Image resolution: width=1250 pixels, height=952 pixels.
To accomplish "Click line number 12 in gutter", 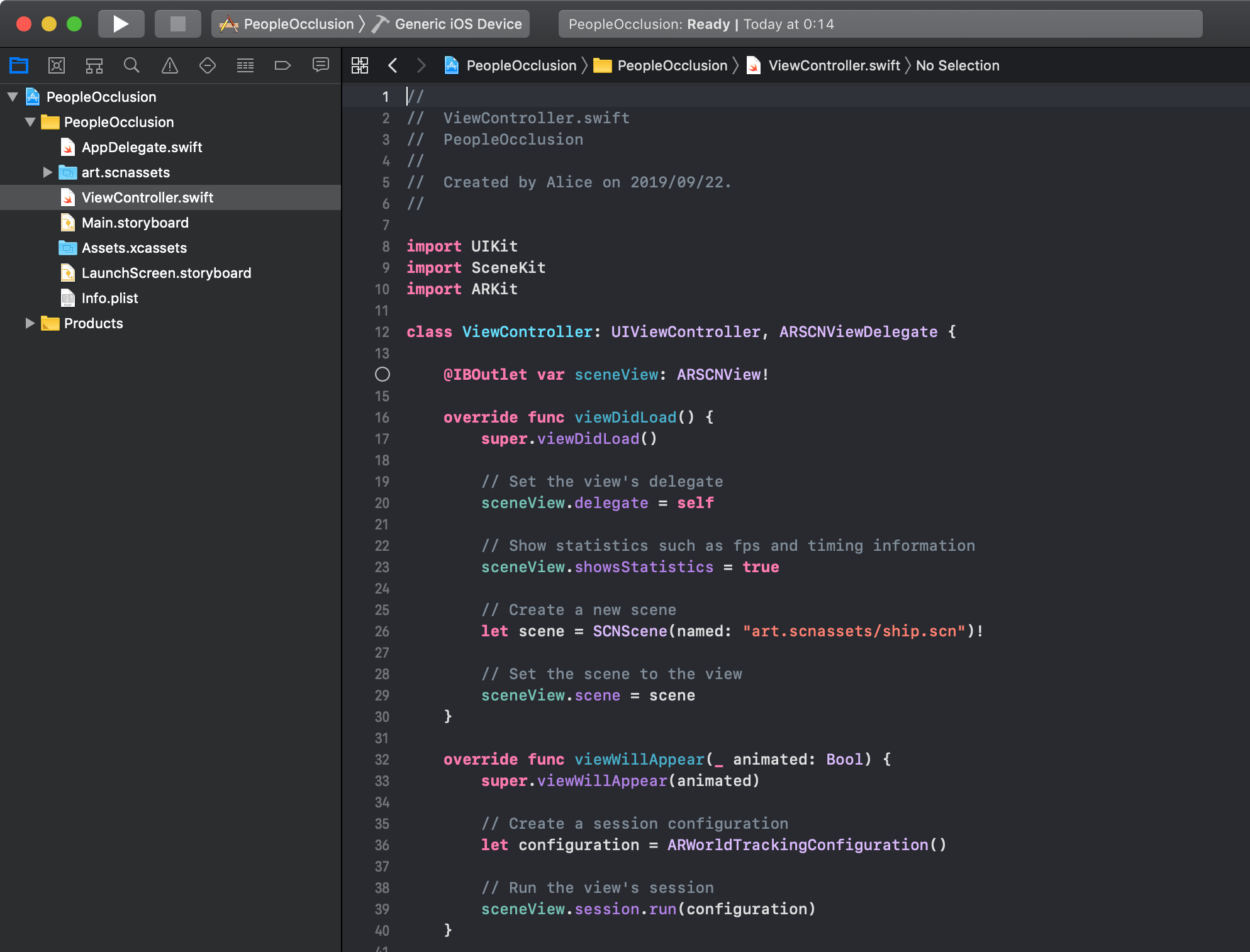I will pos(382,332).
